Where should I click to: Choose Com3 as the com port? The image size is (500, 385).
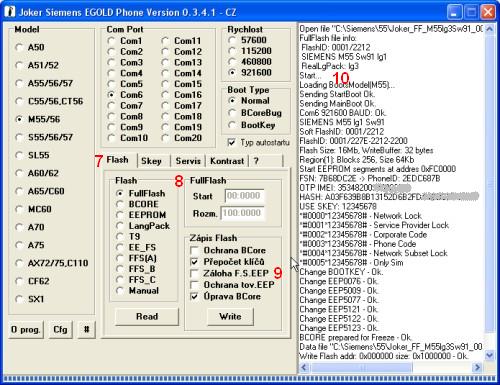click(112, 62)
